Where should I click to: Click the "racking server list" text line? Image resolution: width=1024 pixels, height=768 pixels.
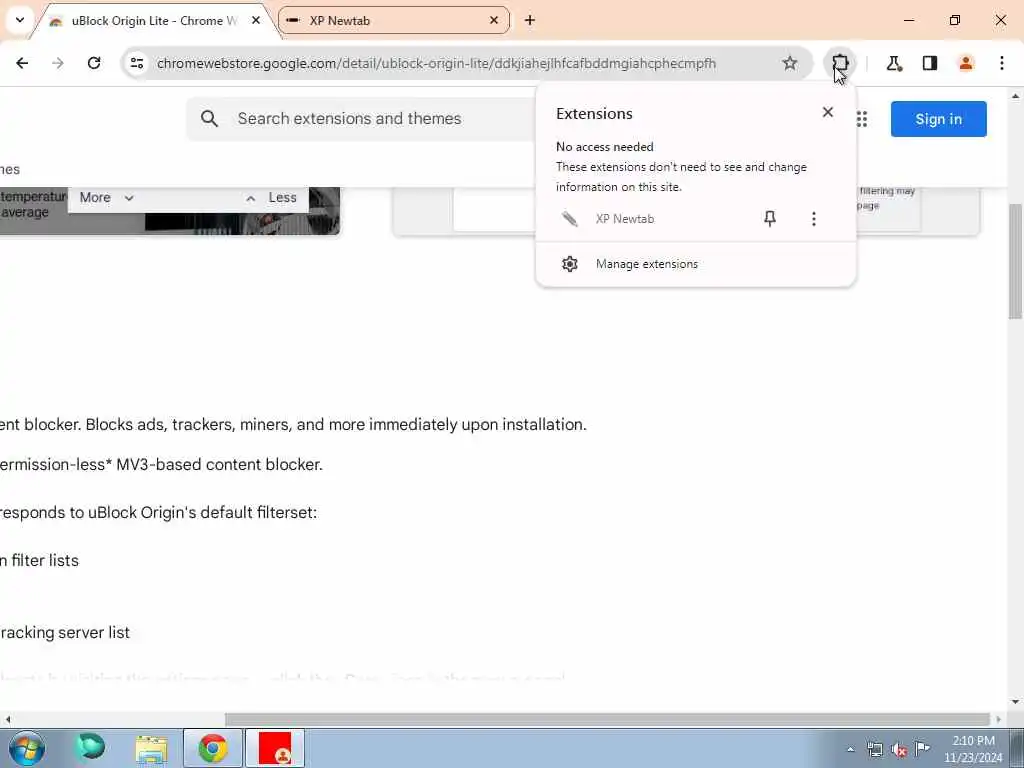click(65, 633)
